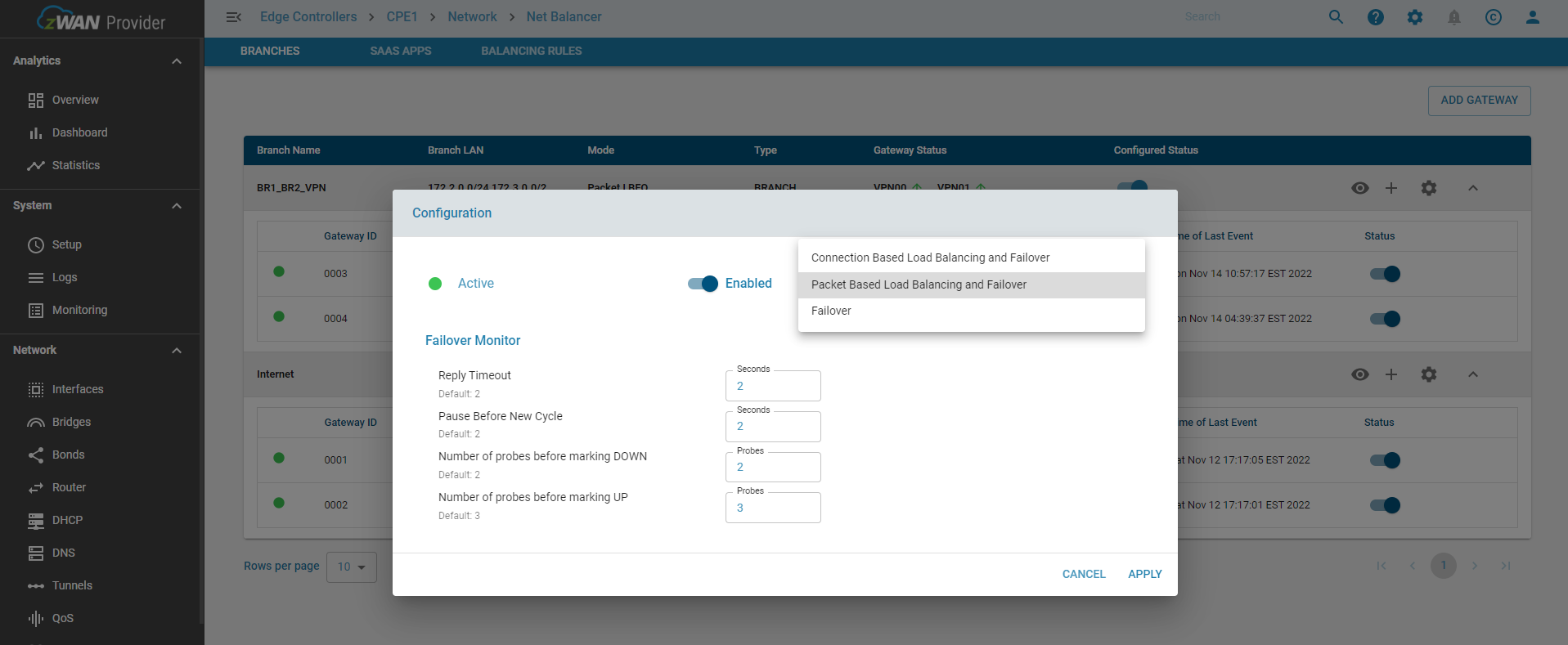This screenshot has height=645, width=1568.
Task: Switch to the SAAS APPS tab
Action: [x=400, y=51]
